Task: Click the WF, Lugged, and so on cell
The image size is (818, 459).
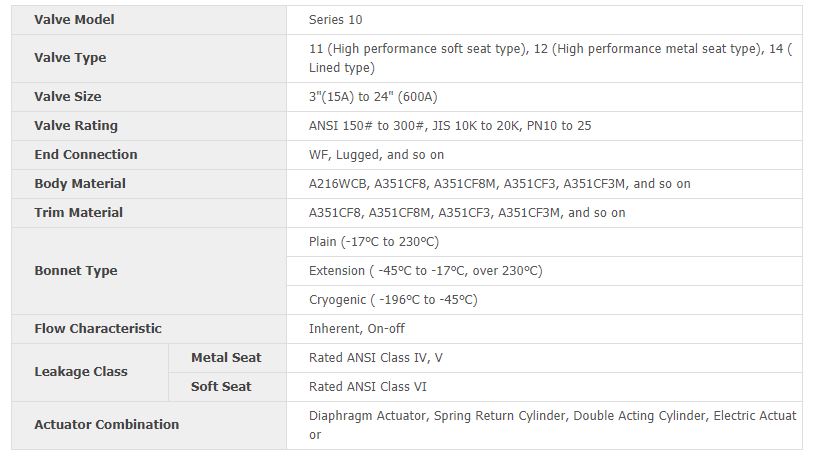Action: [376, 155]
